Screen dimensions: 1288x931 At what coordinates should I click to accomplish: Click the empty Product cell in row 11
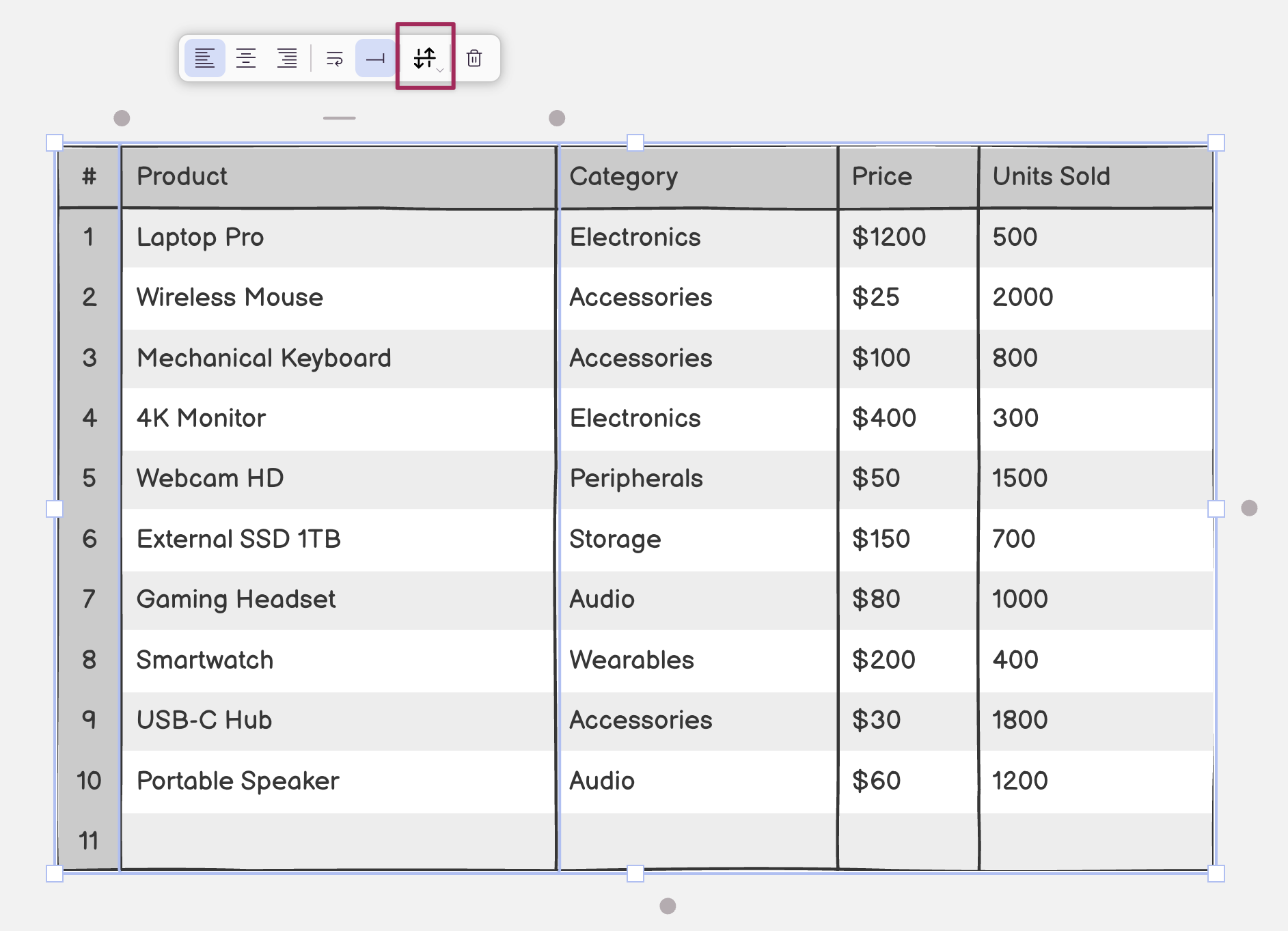[338, 841]
